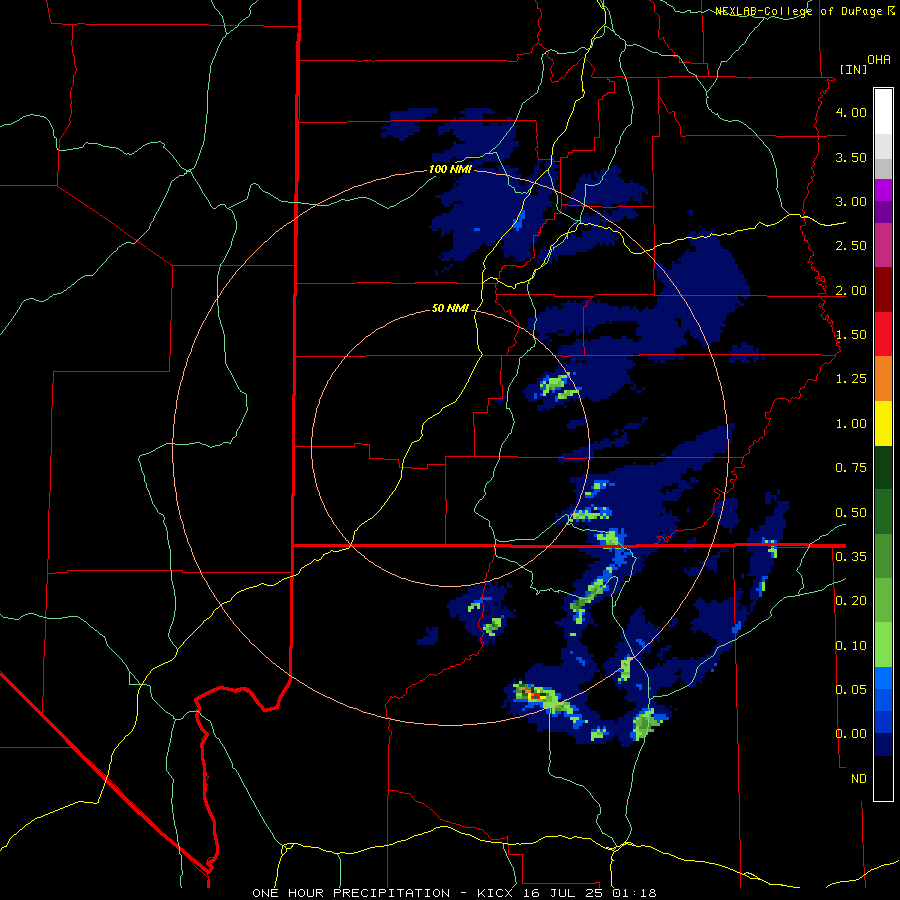
Task: Click the [IN] units label
Action: tap(853, 69)
